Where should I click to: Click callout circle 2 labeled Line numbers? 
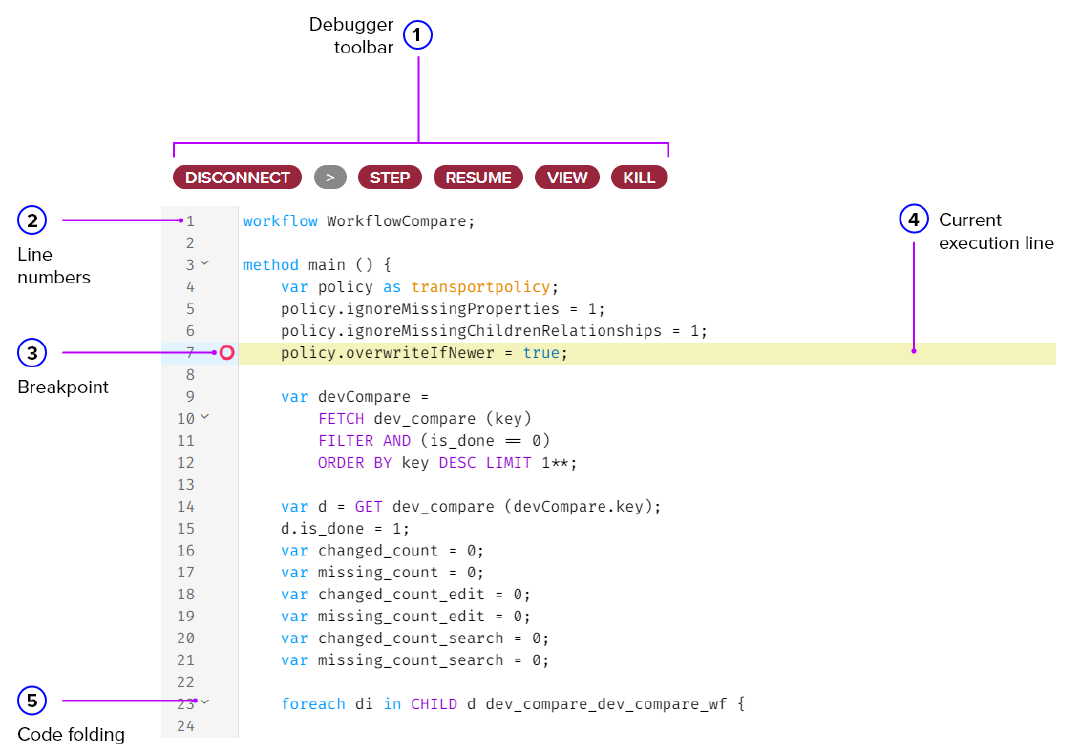coord(32,220)
